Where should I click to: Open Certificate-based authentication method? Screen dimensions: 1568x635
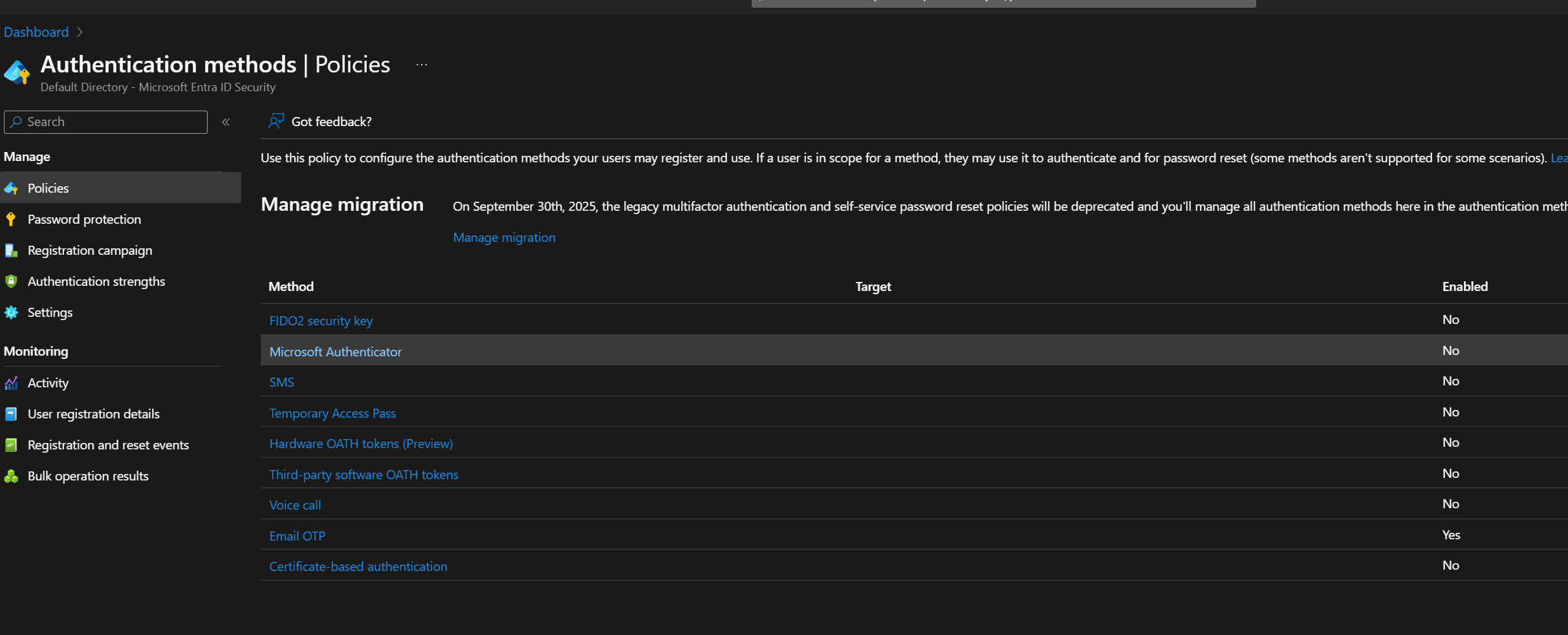tap(358, 566)
